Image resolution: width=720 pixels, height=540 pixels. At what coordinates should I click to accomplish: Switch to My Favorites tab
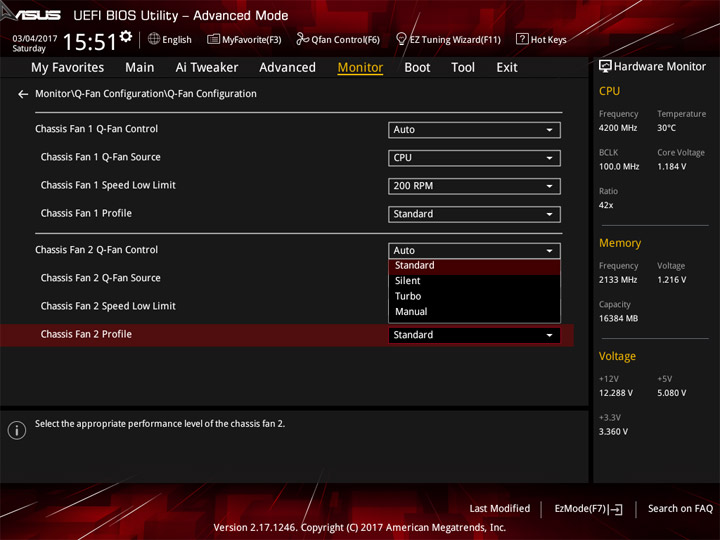(68, 68)
